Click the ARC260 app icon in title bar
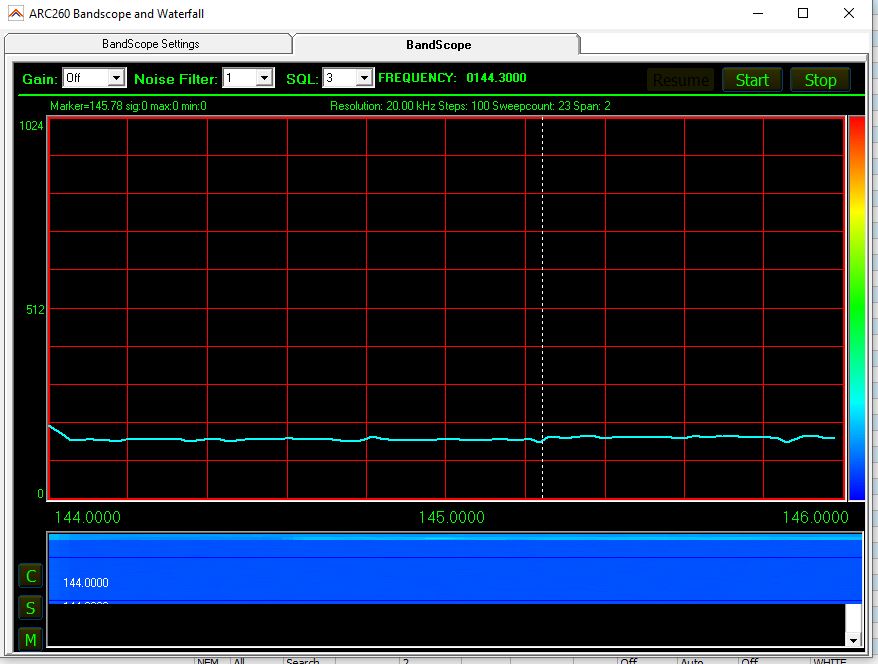The height and width of the screenshot is (664, 878). click(x=16, y=13)
